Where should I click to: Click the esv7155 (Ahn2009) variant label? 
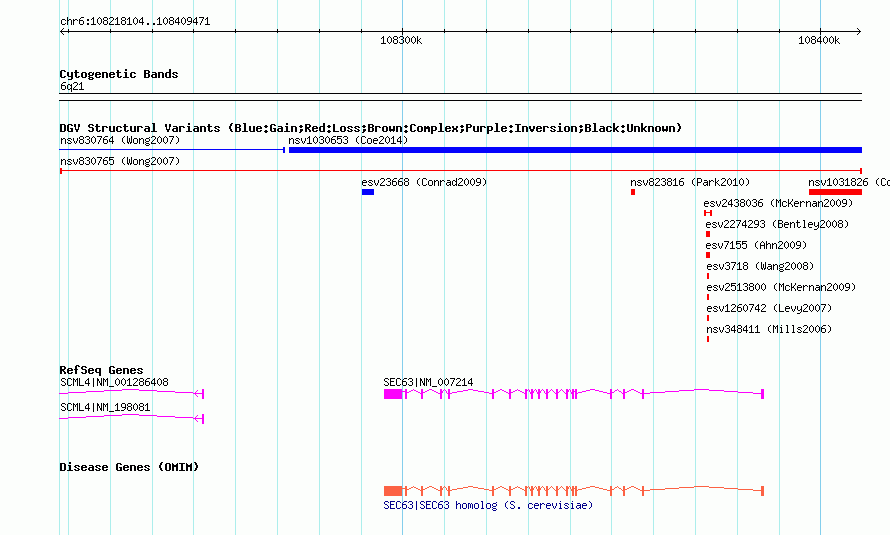[x=756, y=245]
